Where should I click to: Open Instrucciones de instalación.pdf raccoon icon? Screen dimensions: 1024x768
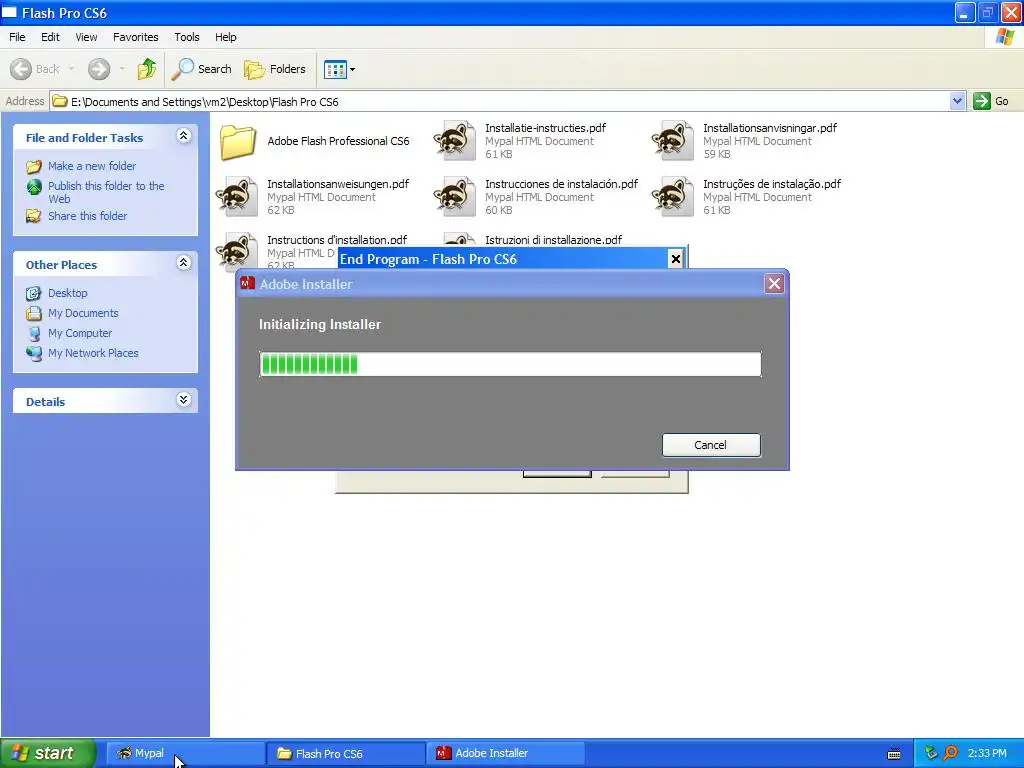click(455, 197)
